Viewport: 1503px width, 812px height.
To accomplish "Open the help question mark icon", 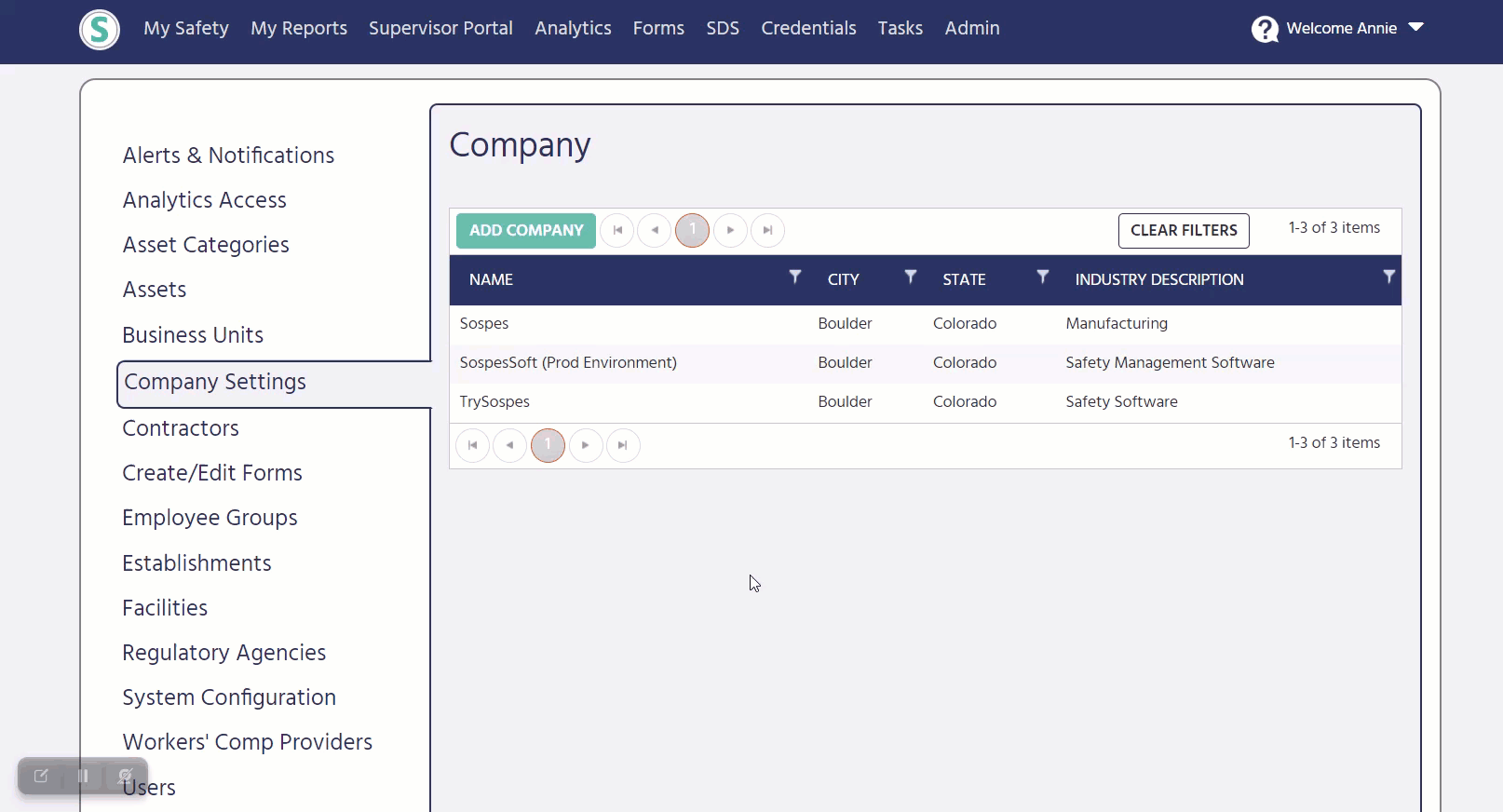I will coord(1265,29).
